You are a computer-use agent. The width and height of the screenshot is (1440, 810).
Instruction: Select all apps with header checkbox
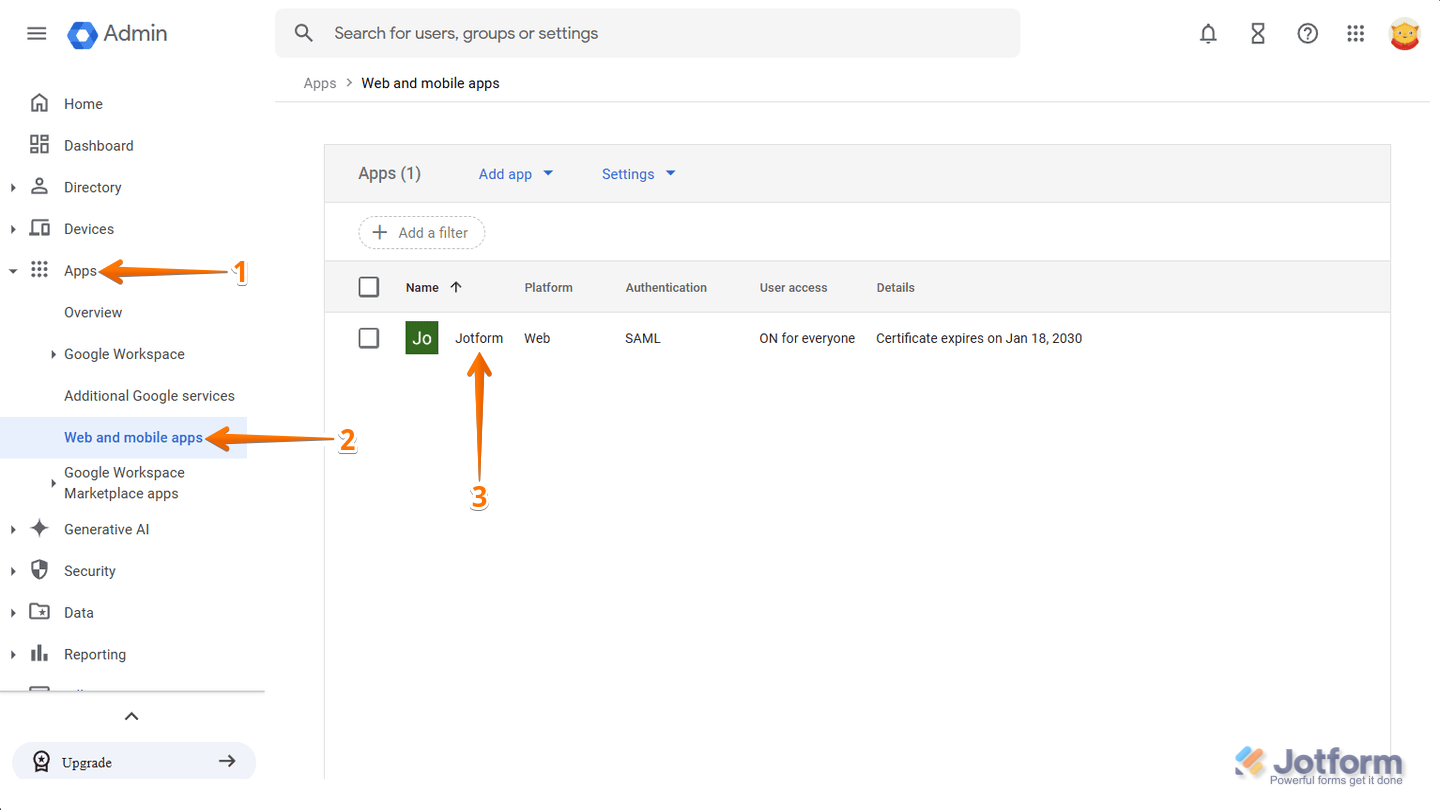click(369, 287)
